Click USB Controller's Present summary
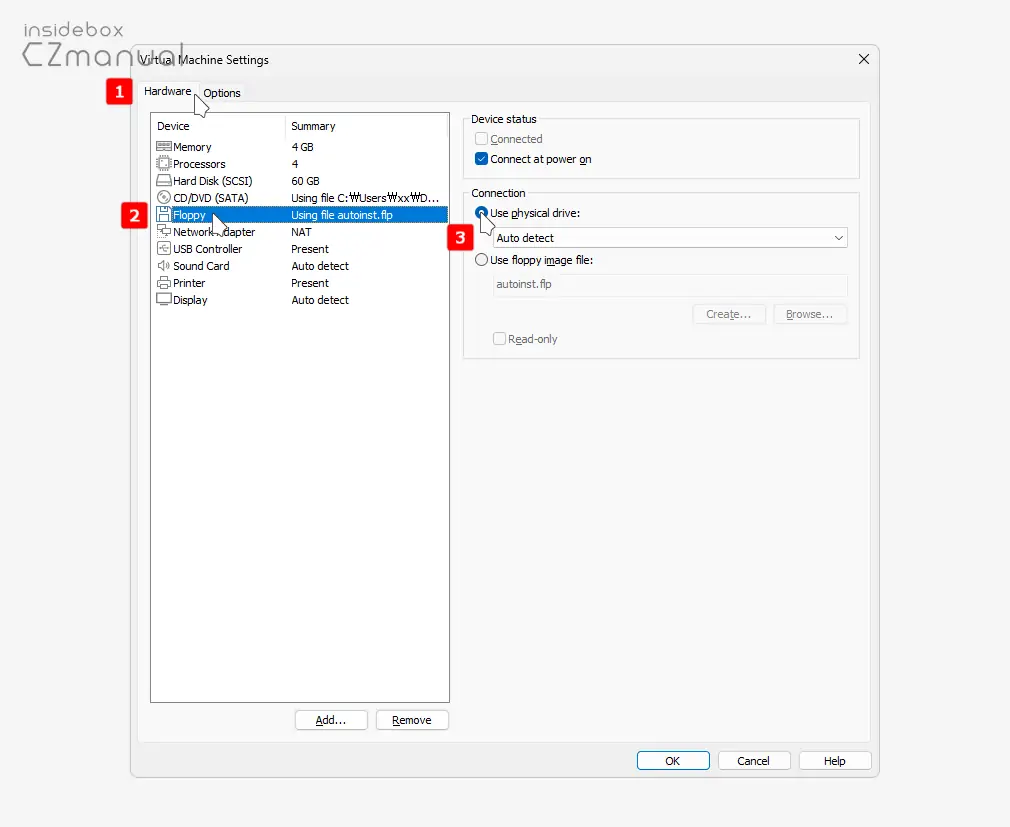The image size is (1010, 827). pyautogui.click(x=310, y=249)
